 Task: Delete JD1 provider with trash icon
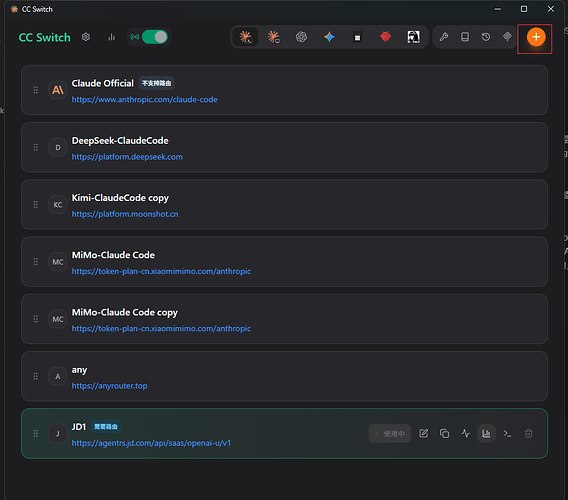click(529, 433)
